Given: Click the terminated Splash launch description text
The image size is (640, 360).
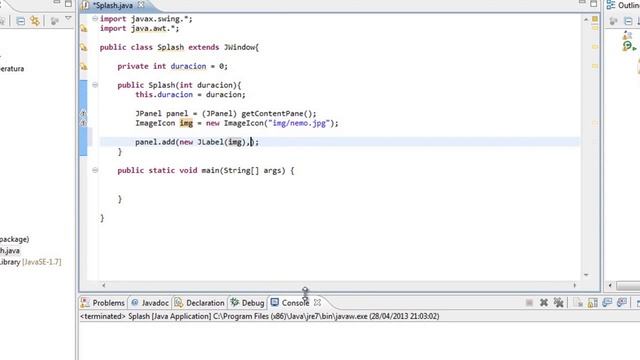Looking at the screenshot, I should point(260,316).
